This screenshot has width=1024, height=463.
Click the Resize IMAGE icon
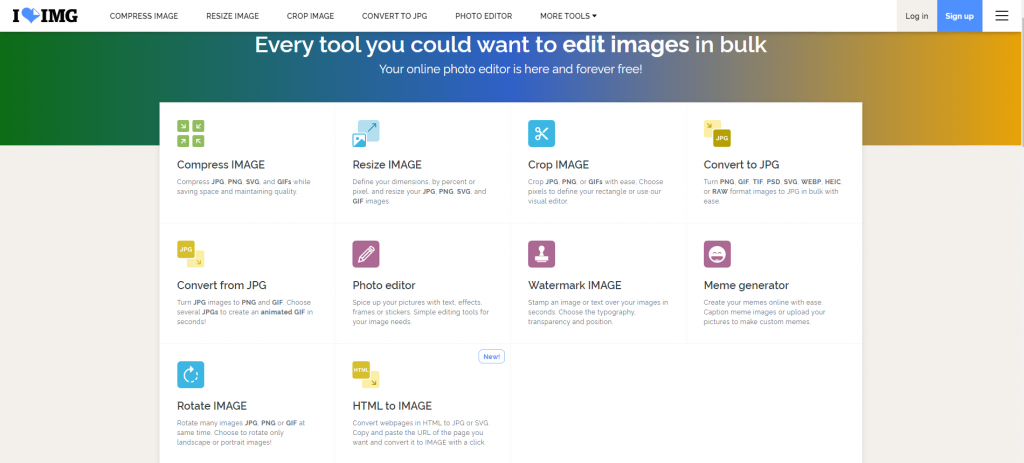366,133
